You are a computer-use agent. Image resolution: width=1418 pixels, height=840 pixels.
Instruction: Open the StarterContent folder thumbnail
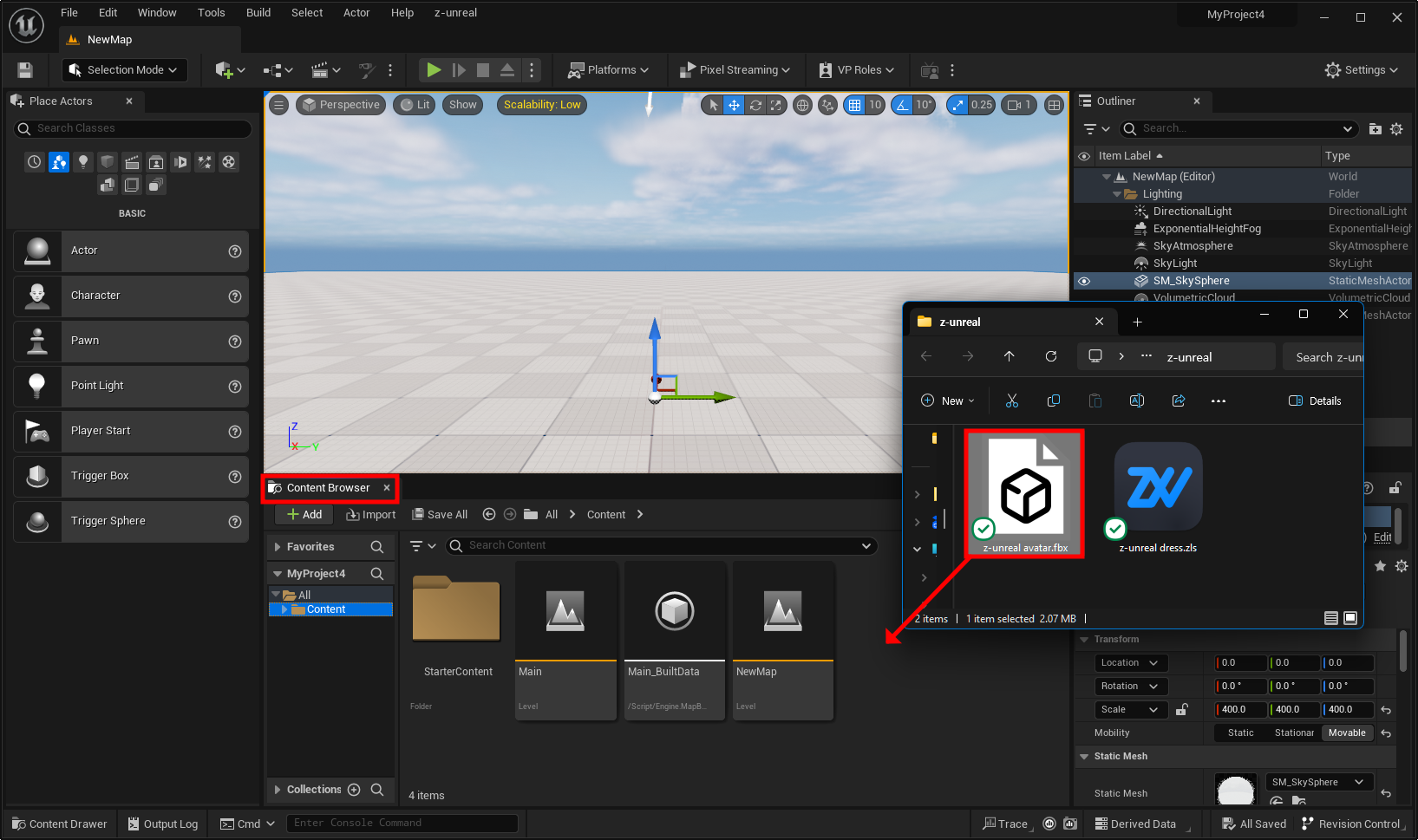(457, 610)
